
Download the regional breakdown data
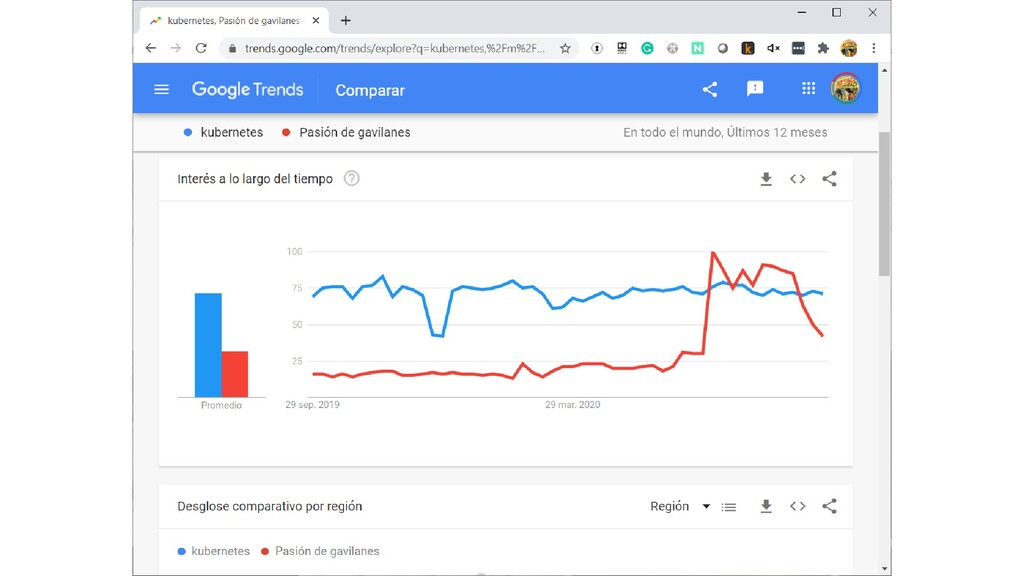point(766,507)
